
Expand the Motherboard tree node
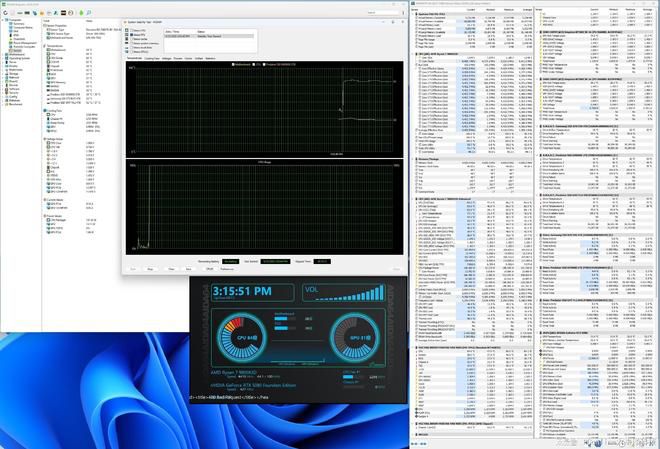(x=3, y=55)
